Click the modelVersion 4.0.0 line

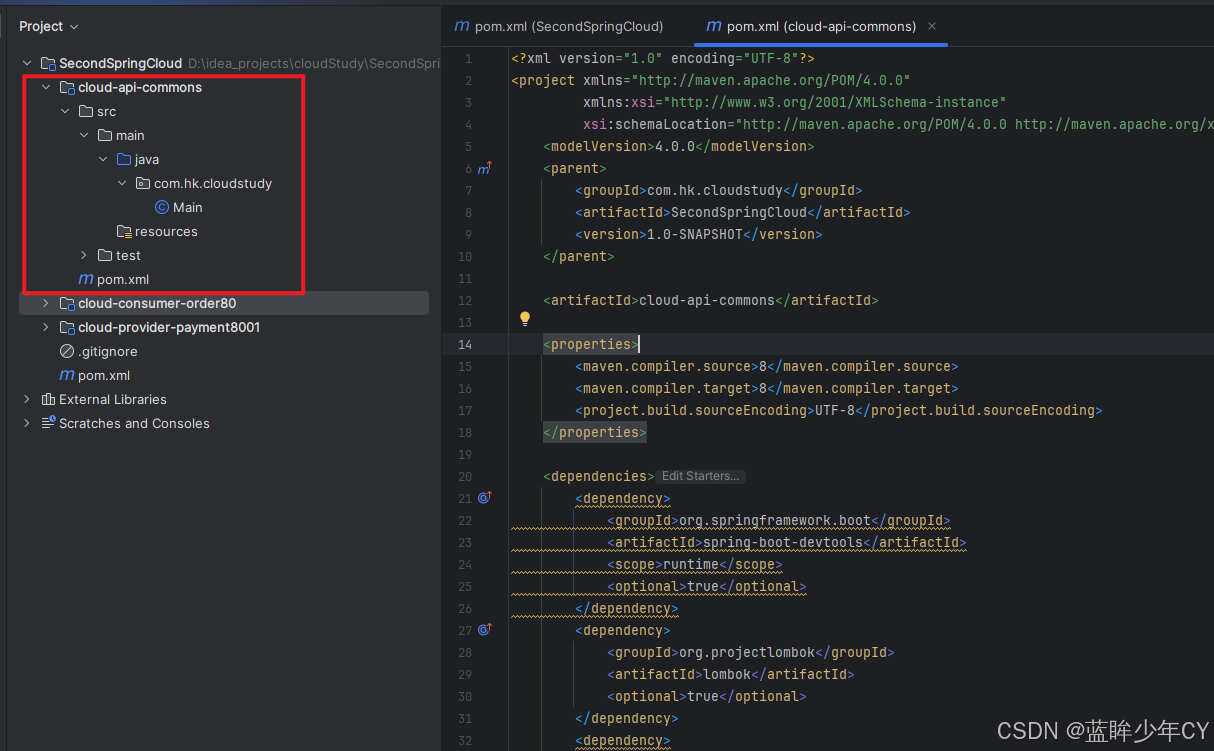point(679,146)
